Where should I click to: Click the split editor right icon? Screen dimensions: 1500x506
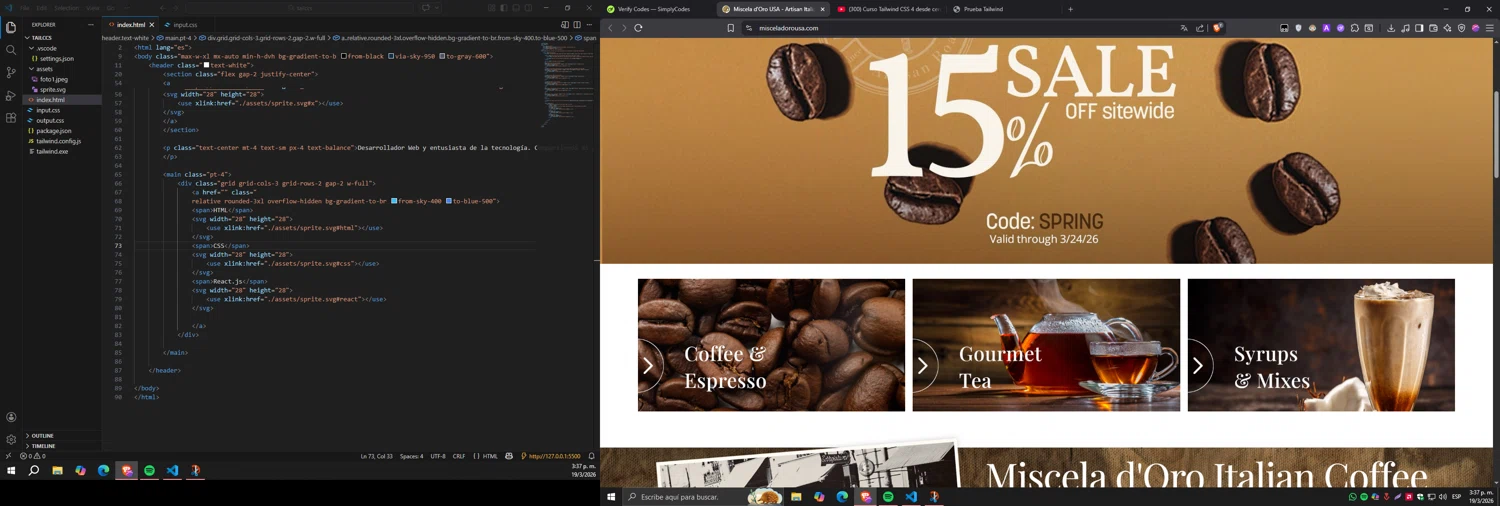[x=577, y=24]
